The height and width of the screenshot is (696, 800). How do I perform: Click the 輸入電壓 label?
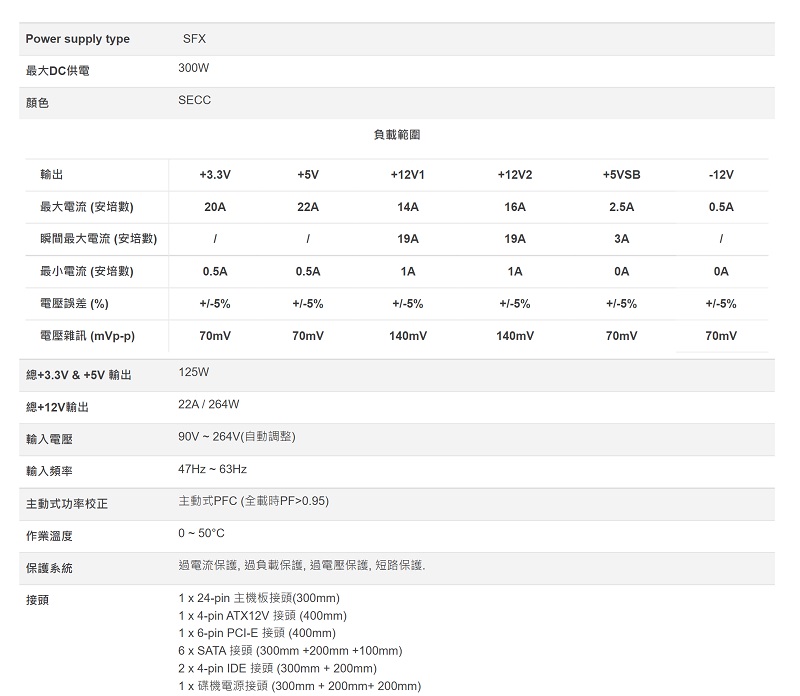pos(49,439)
